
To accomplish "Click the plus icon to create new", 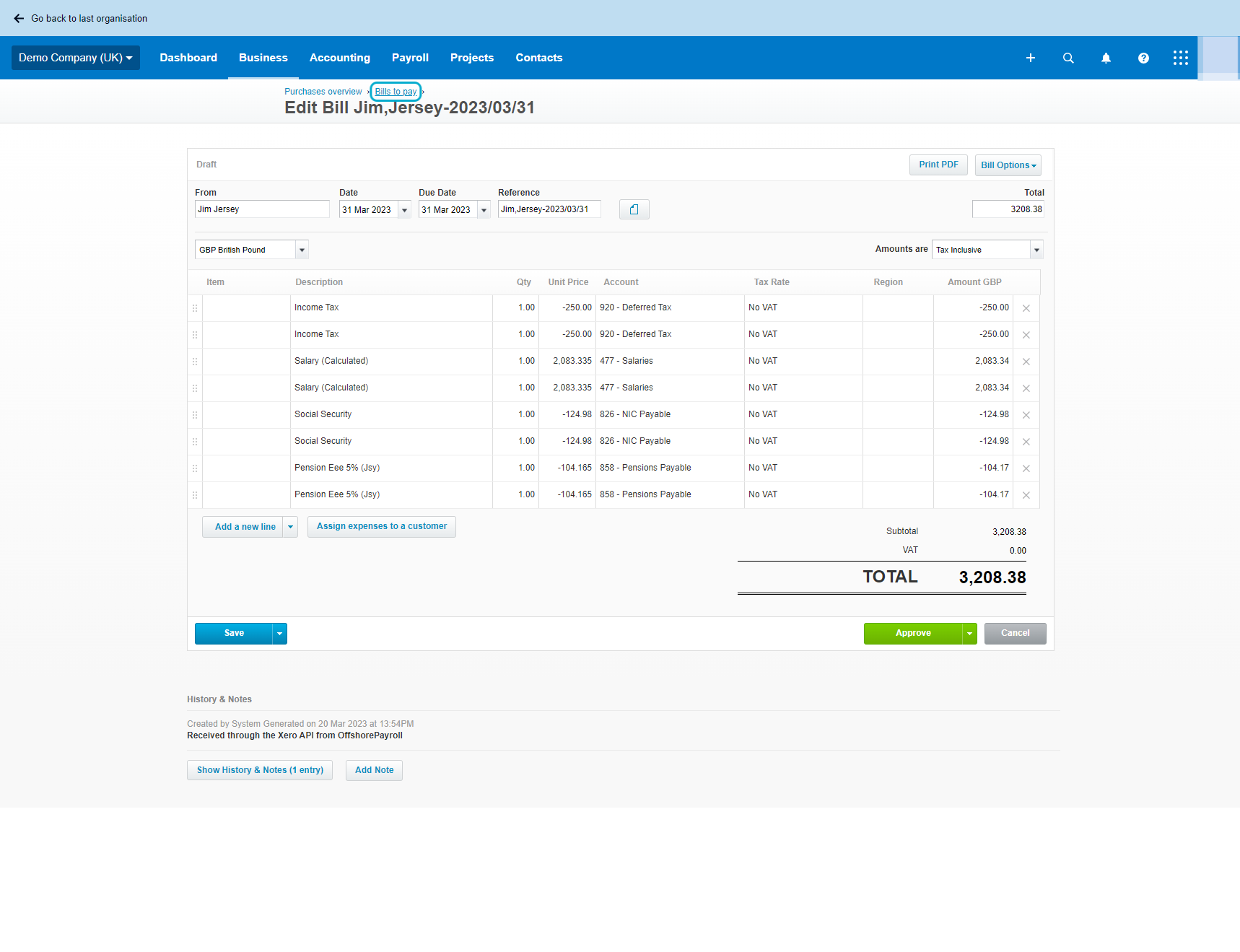I will 1031,58.
